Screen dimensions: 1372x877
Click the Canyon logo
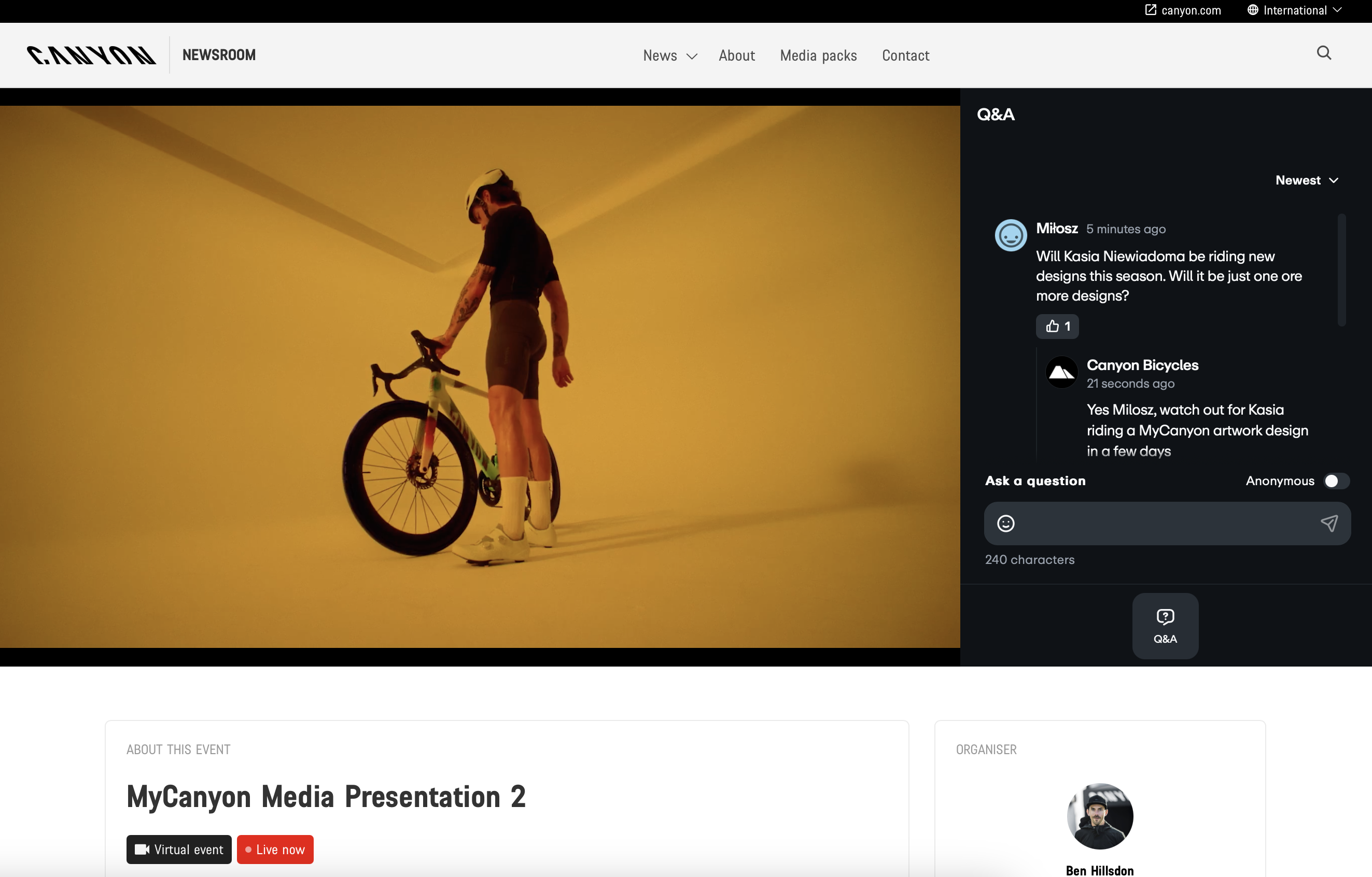(91, 55)
